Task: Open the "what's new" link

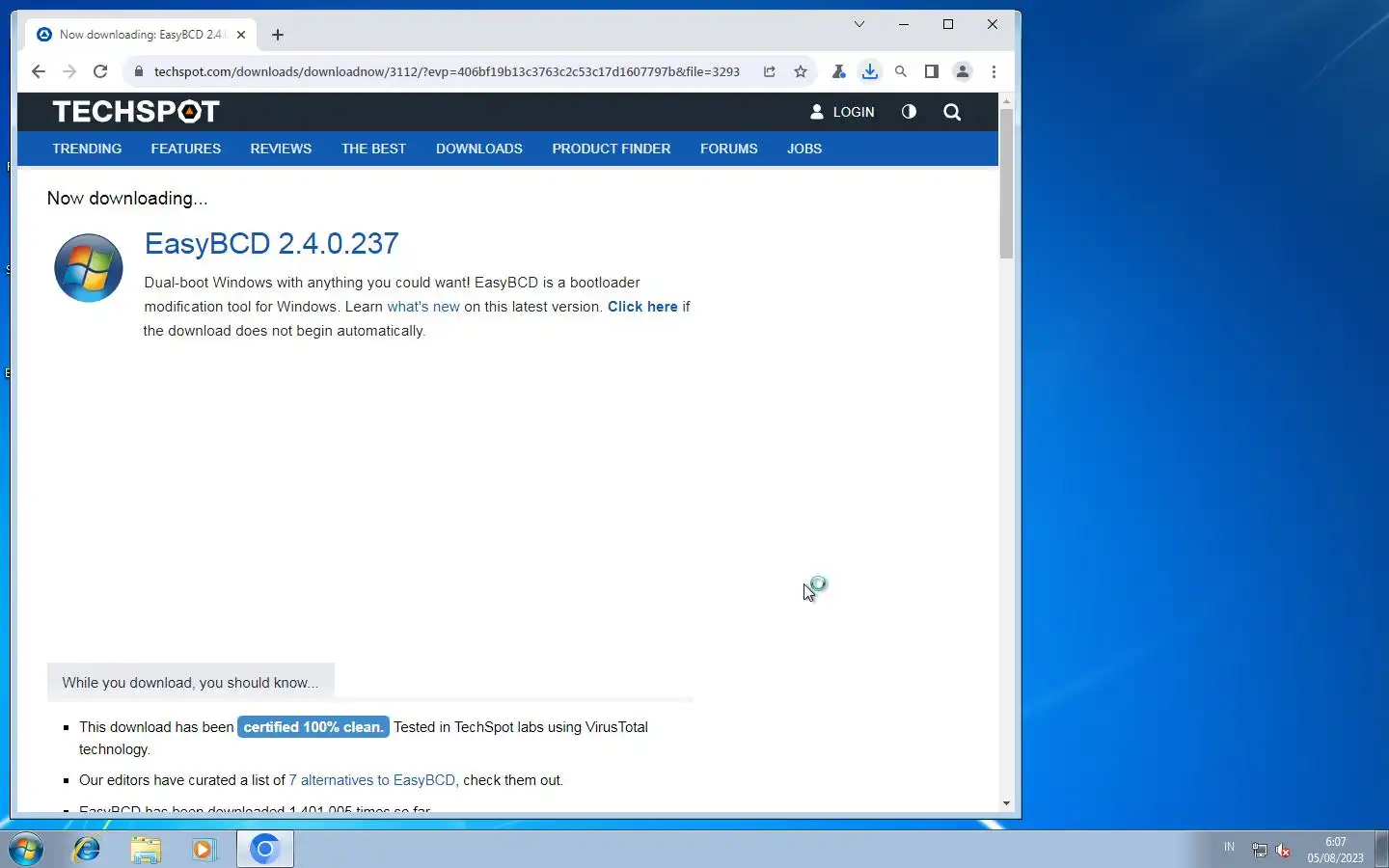Action: tap(423, 307)
